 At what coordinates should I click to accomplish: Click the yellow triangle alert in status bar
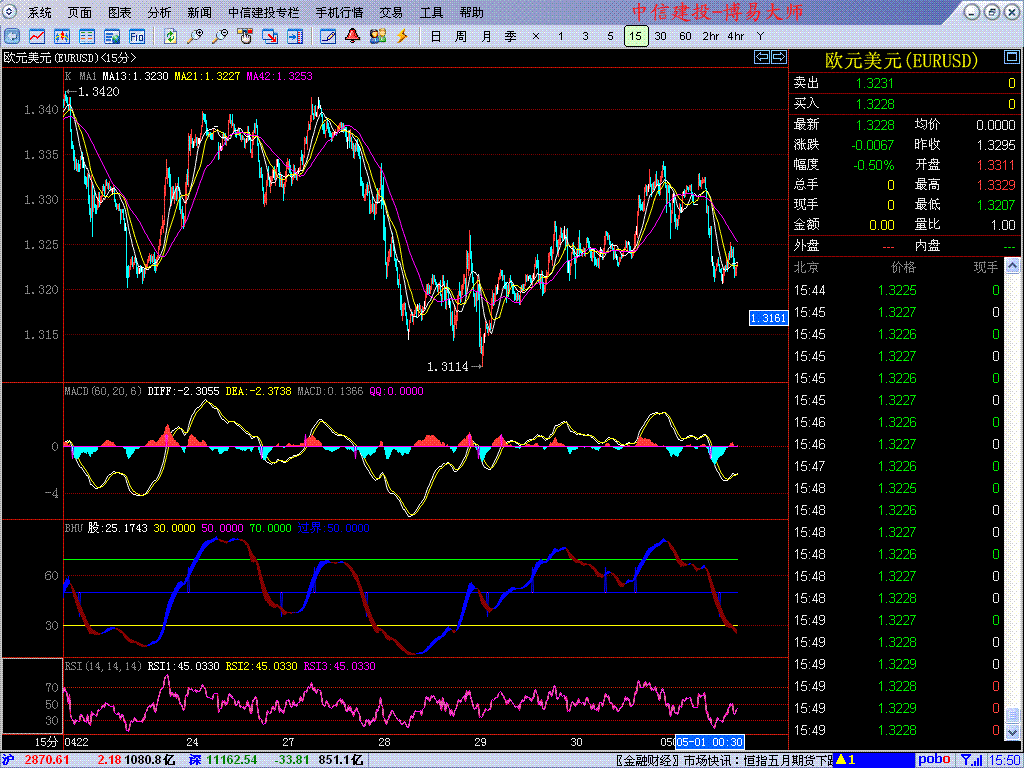[841, 760]
